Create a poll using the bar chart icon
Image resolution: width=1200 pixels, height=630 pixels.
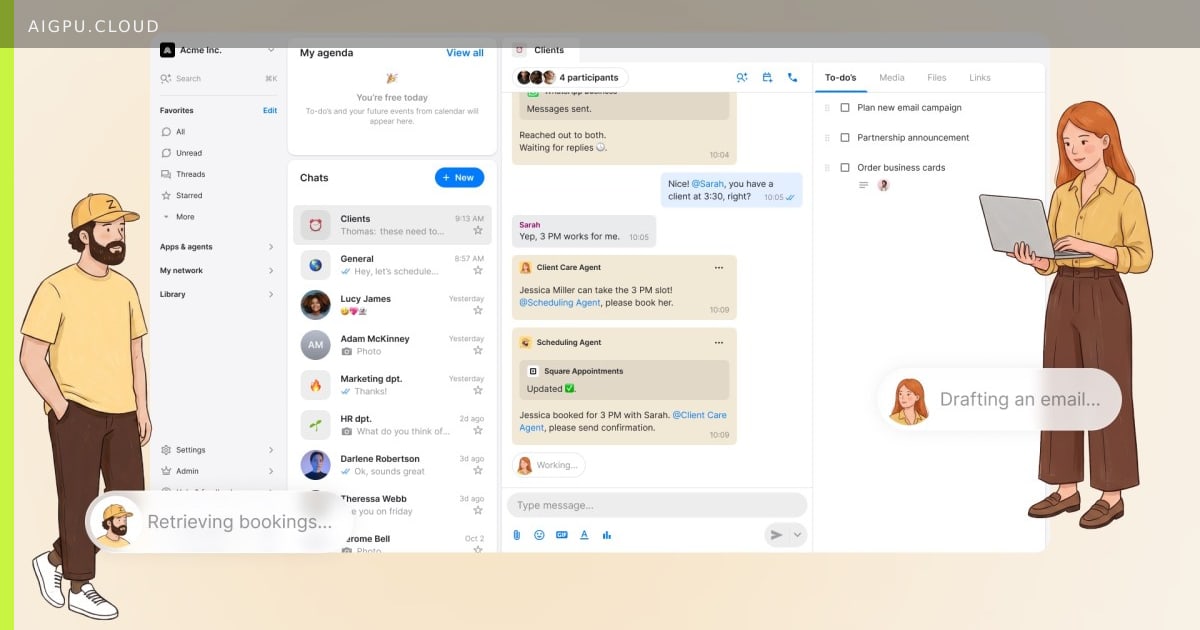click(x=607, y=535)
